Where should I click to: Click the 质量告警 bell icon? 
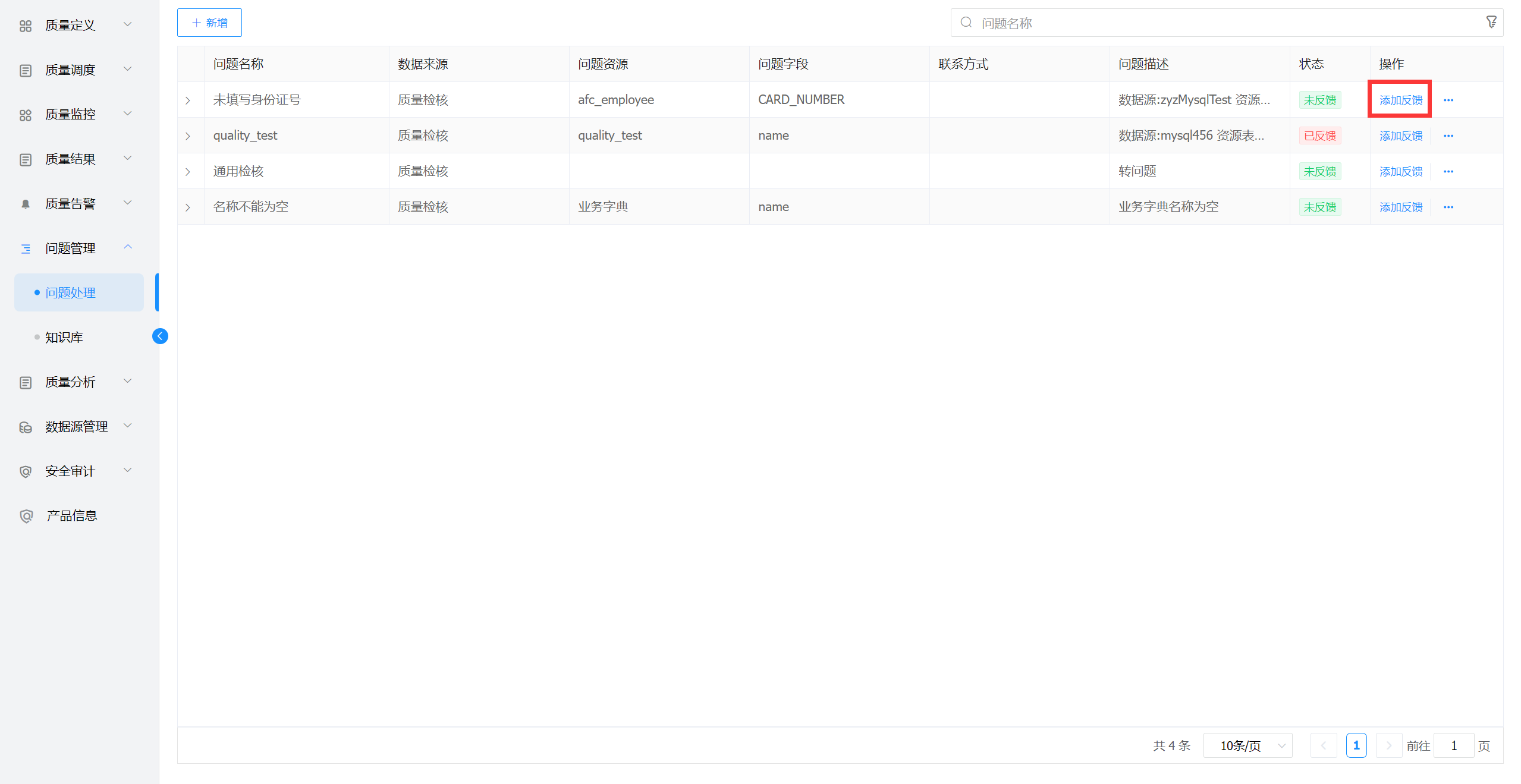click(x=26, y=204)
